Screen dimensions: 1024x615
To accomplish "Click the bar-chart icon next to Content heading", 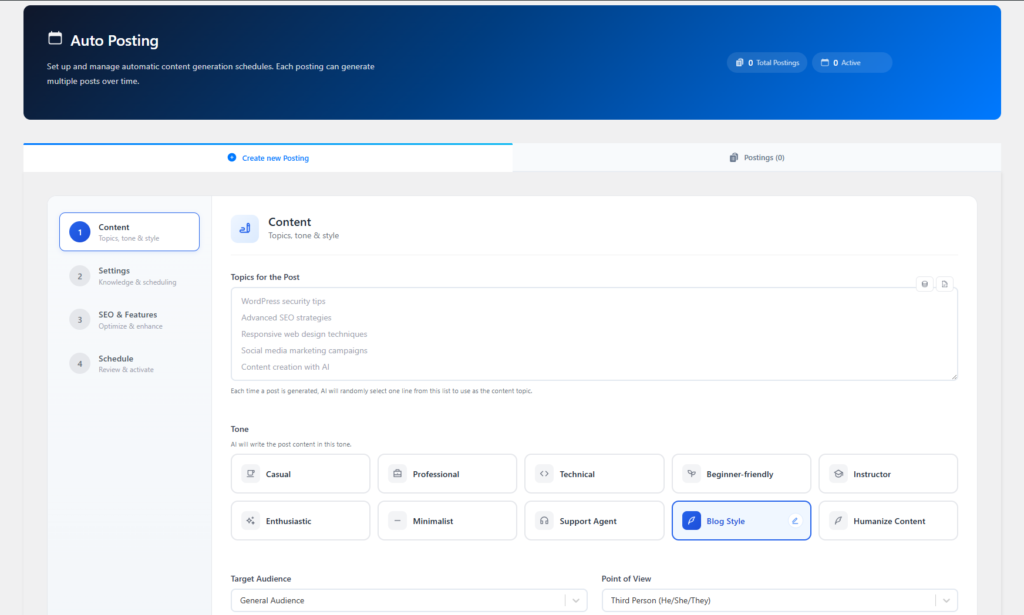I will point(245,229).
